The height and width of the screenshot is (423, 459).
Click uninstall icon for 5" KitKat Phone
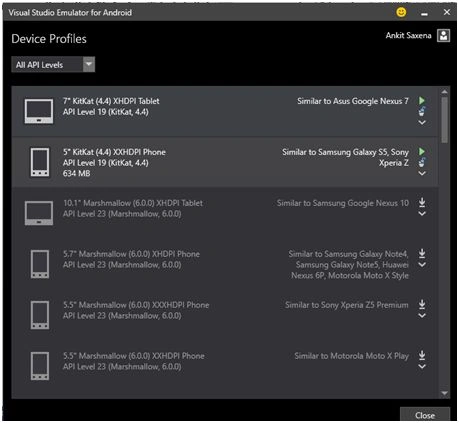click(422, 162)
